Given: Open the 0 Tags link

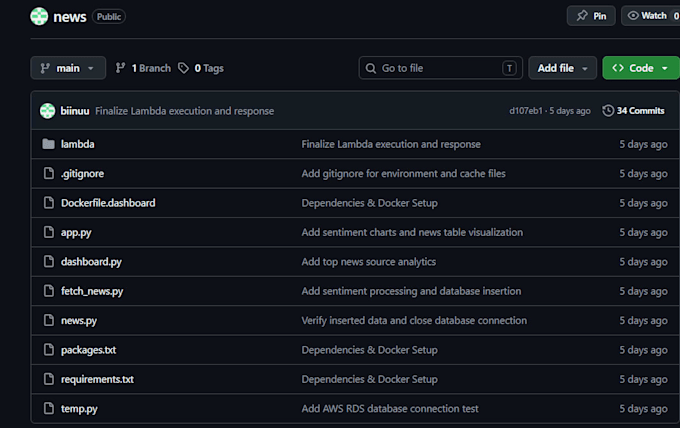Looking at the screenshot, I should [201, 68].
